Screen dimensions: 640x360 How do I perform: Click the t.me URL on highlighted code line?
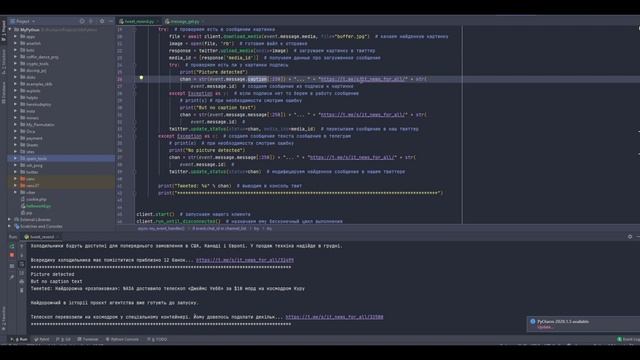tap(363, 79)
